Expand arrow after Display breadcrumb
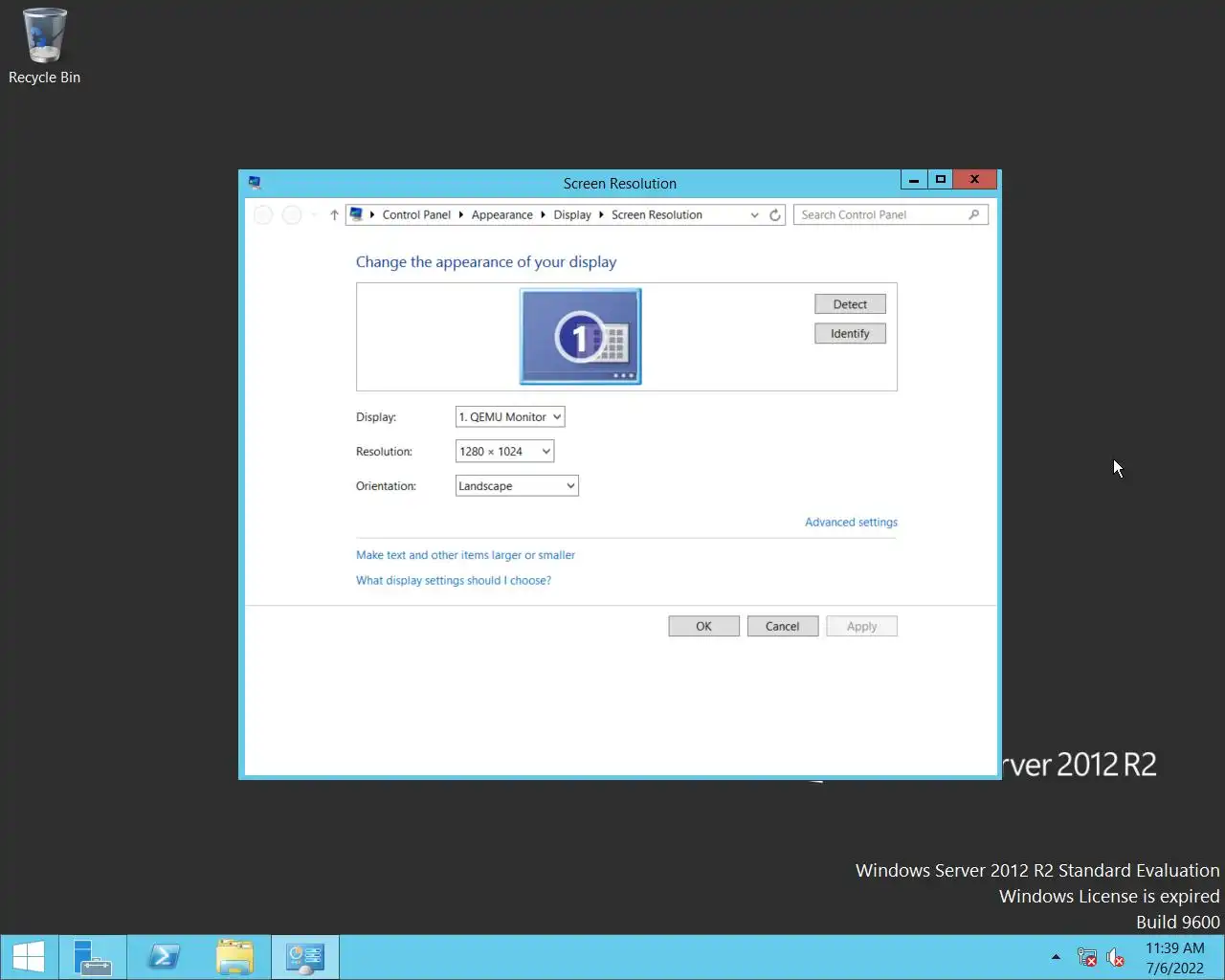Viewport: 1225px width, 980px height. tap(601, 214)
